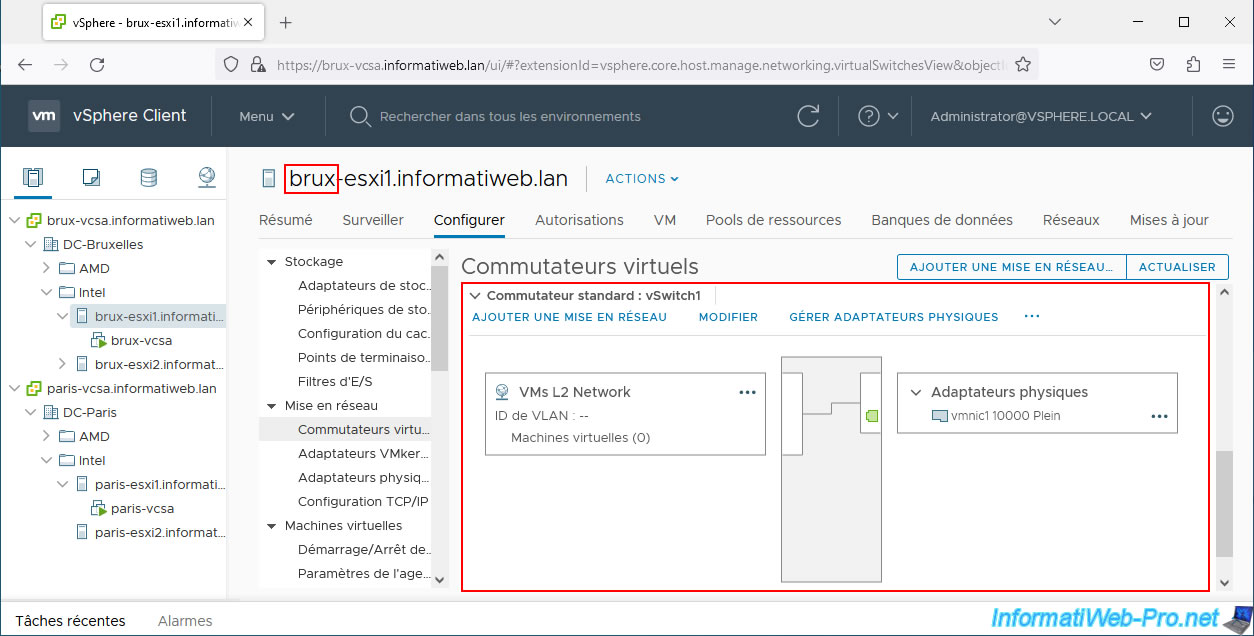Open the VMs and Templates inventory view
The image size is (1254, 636).
[91, 178]
